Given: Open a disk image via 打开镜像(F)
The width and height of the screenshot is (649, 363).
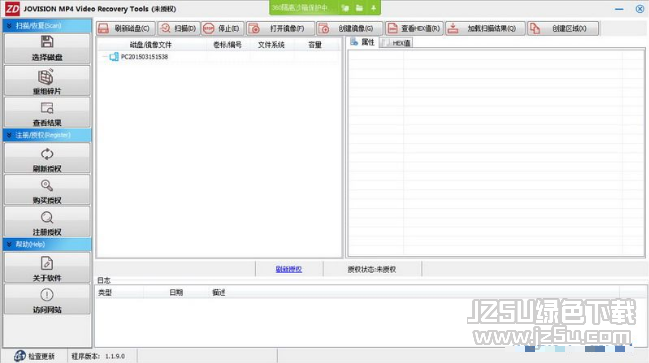Looking at the screenshot, I should click(280, 29).
